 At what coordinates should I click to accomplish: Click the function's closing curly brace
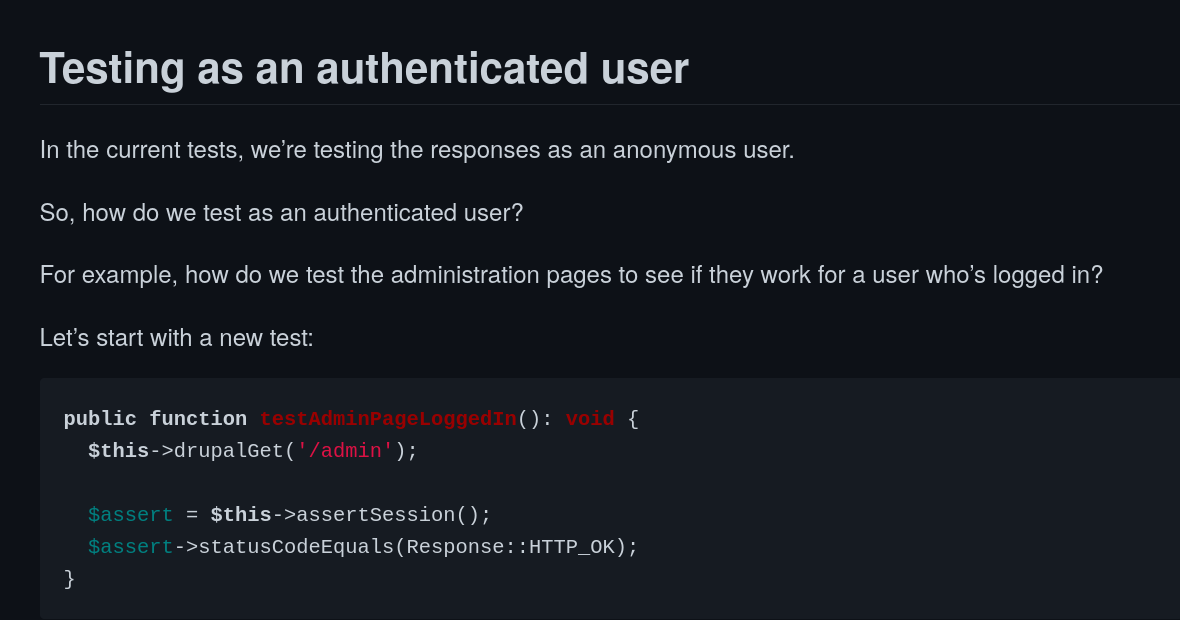[69, 579]
